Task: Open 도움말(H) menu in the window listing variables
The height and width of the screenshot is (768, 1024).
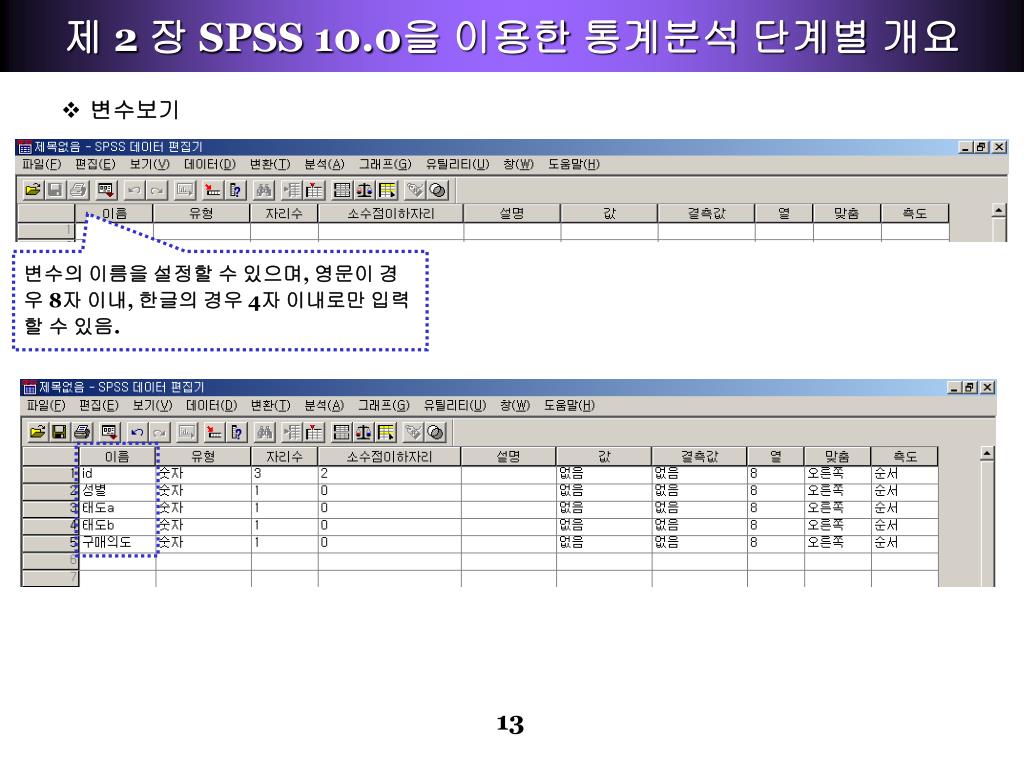Action: coord(569,406)
